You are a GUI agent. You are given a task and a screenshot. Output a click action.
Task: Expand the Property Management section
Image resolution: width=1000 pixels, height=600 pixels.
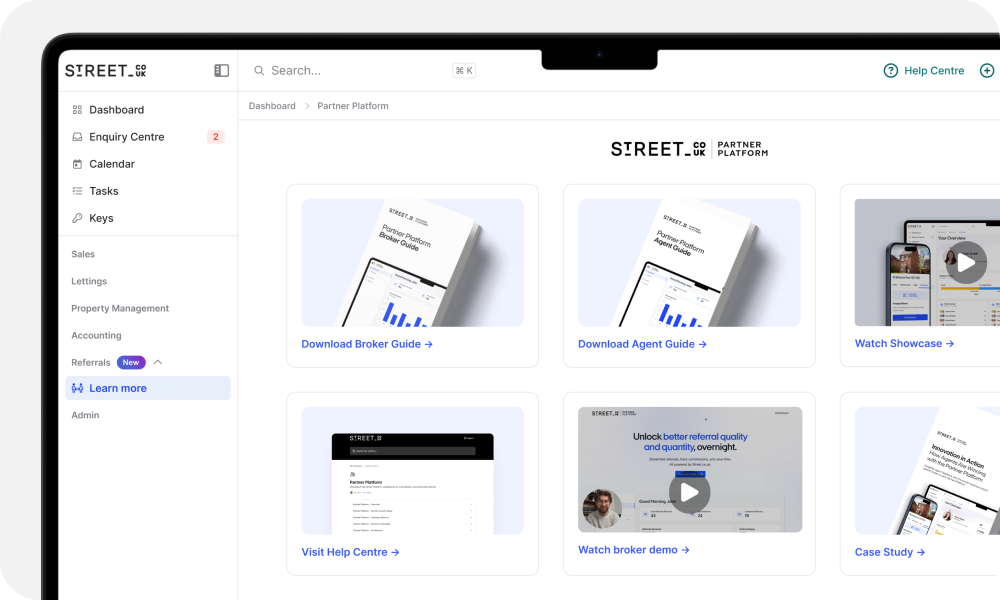[120, 308]
